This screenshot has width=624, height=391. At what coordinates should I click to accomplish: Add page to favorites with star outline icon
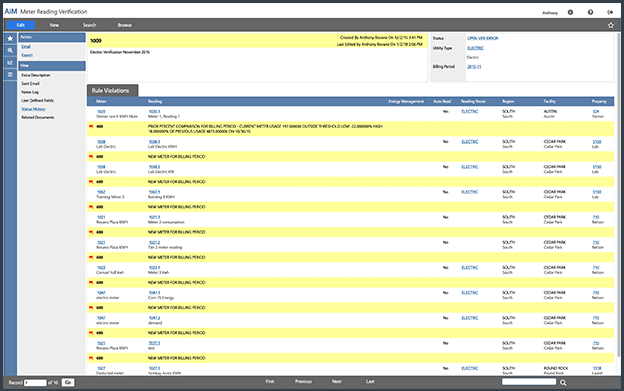pyautogui.click(x=611, y=25)
